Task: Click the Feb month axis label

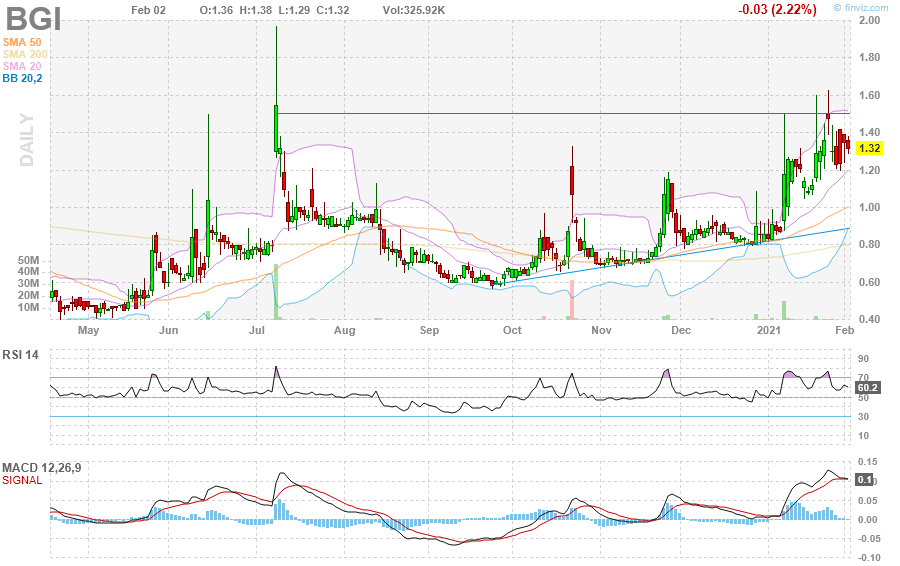Action: point(844,330)
